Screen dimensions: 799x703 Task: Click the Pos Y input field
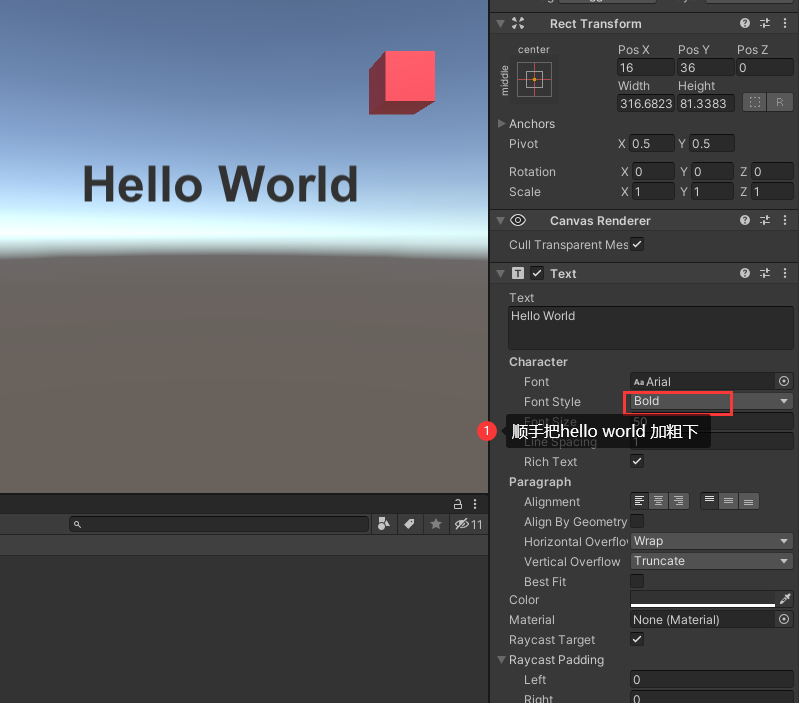(705, 67)
